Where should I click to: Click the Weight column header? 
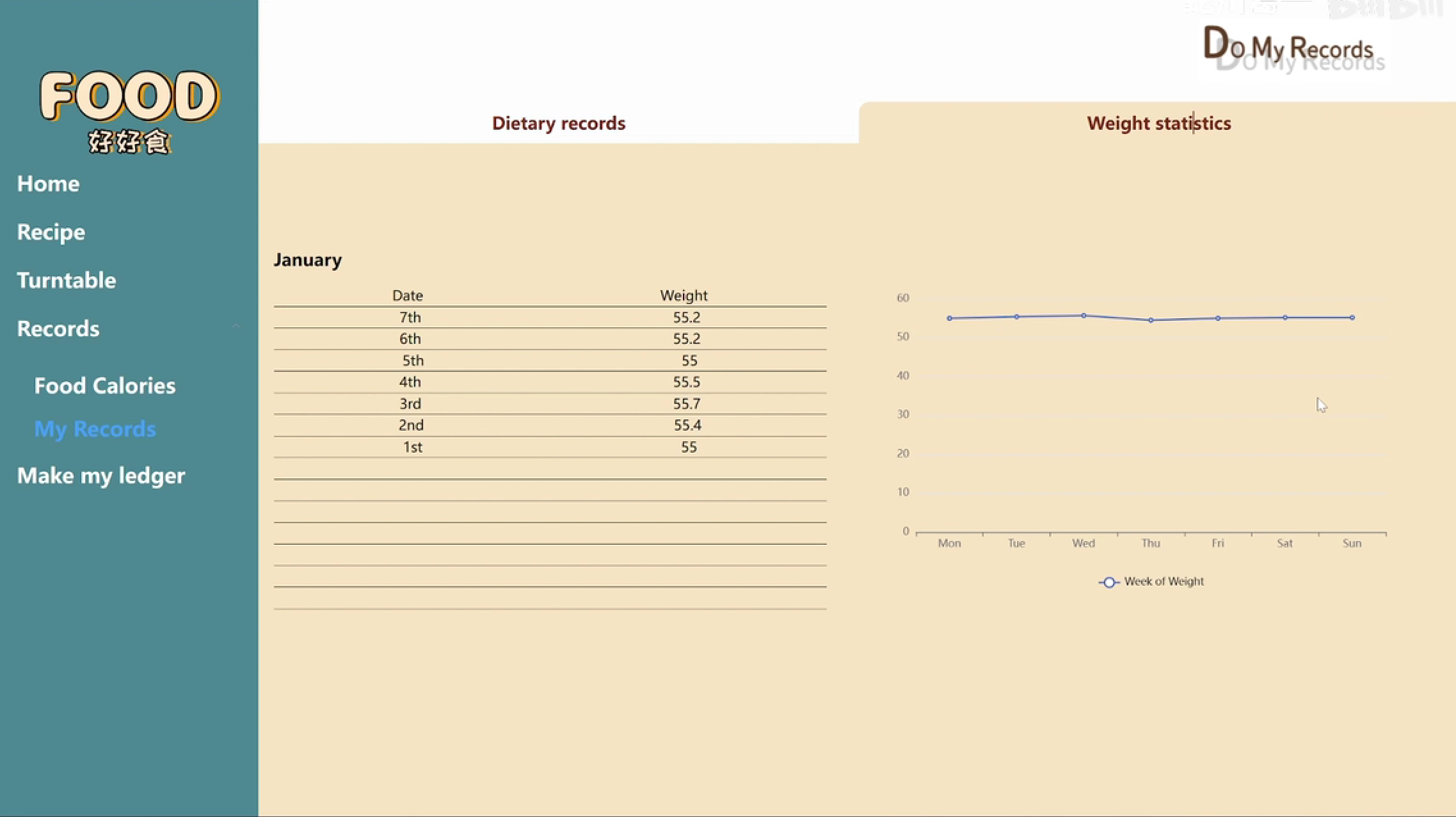[x=684, y=295]
